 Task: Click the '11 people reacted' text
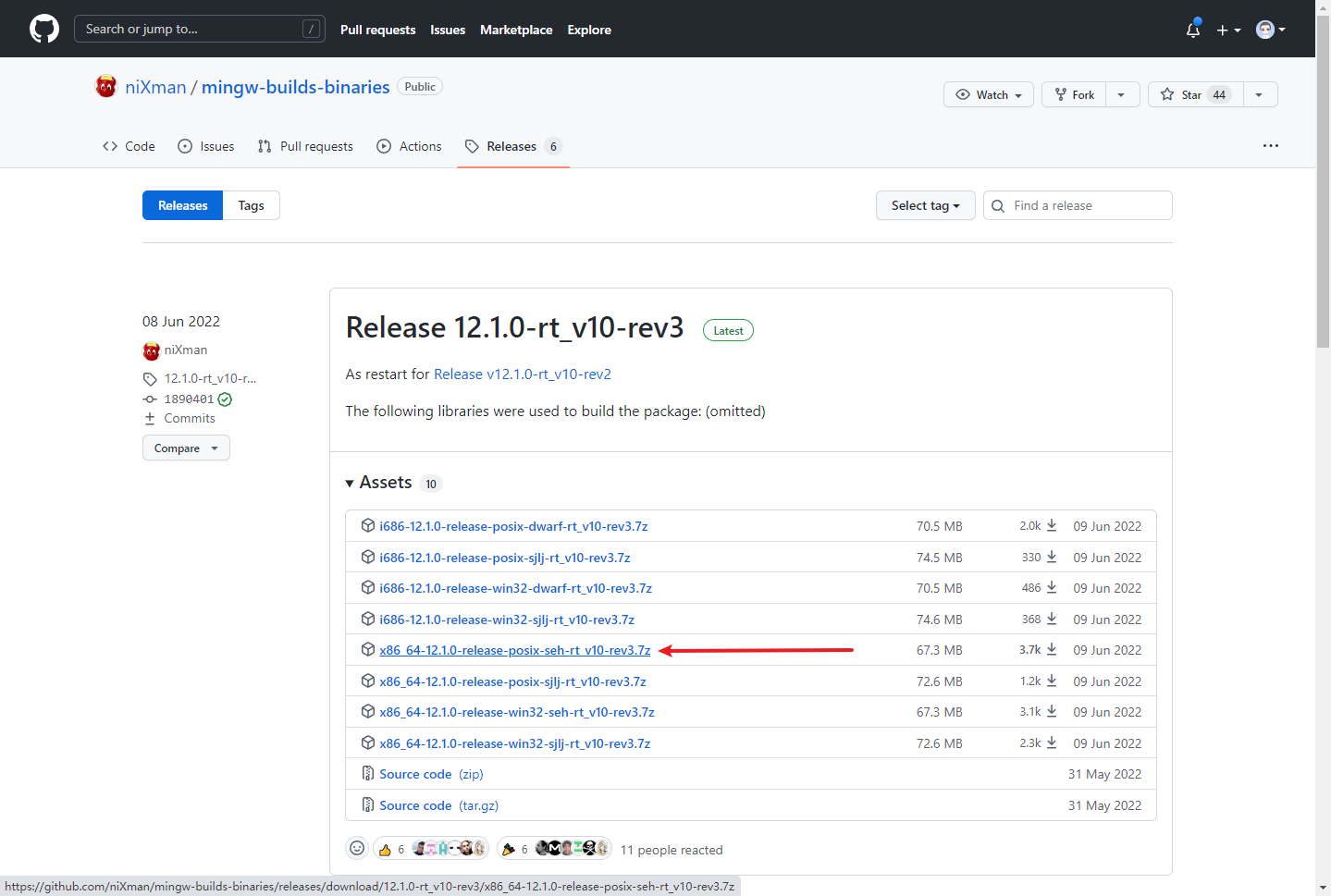pyautogui.click(x=672, y=850)
